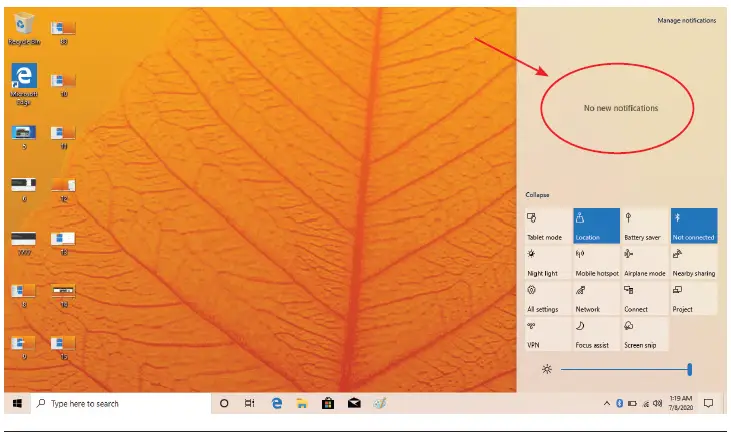The image size is (731, 434).
Task: Select desktop file labeled 9
Action: point(24,348)
